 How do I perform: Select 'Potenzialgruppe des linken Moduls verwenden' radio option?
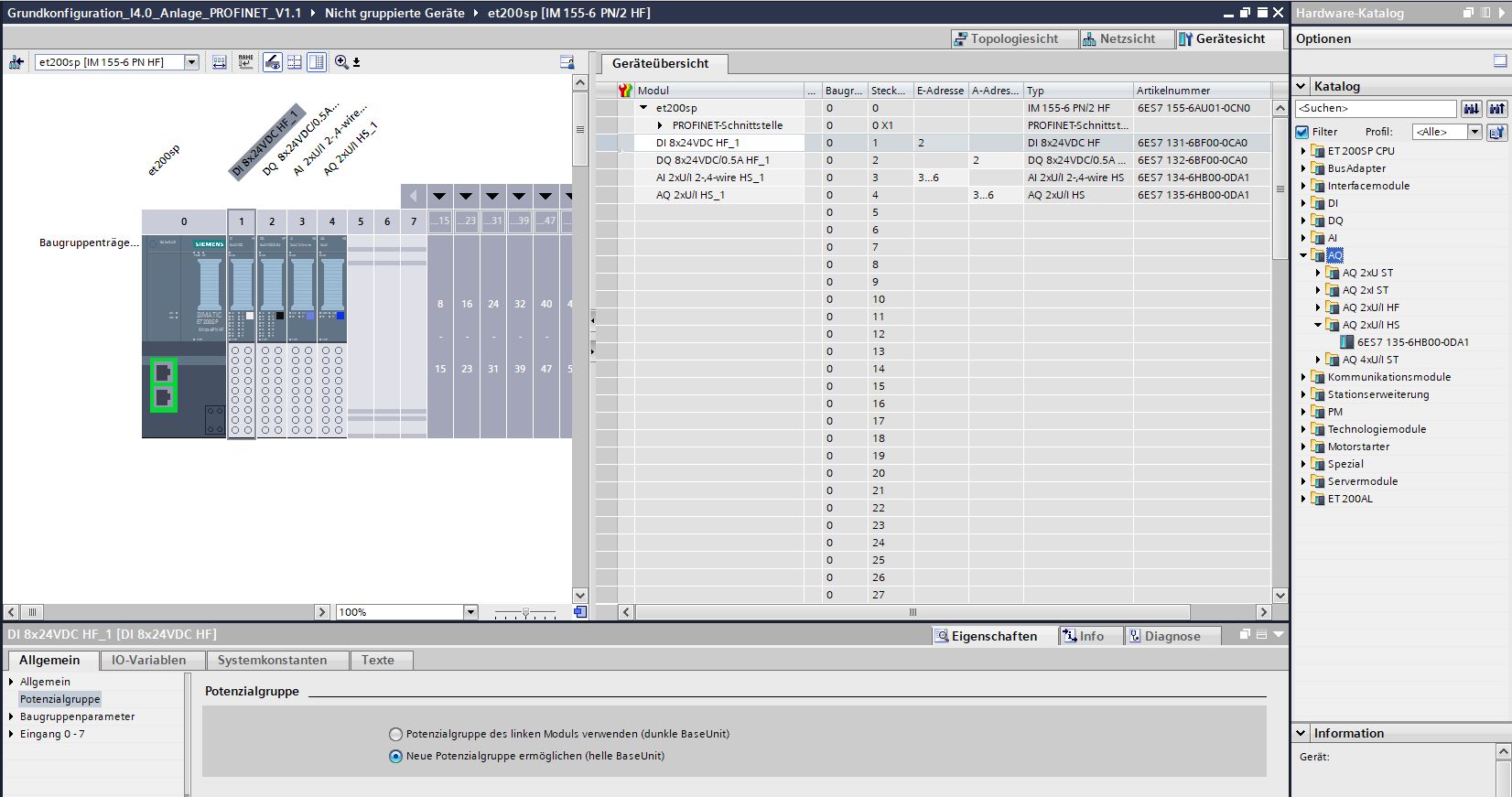click(396, 734)
